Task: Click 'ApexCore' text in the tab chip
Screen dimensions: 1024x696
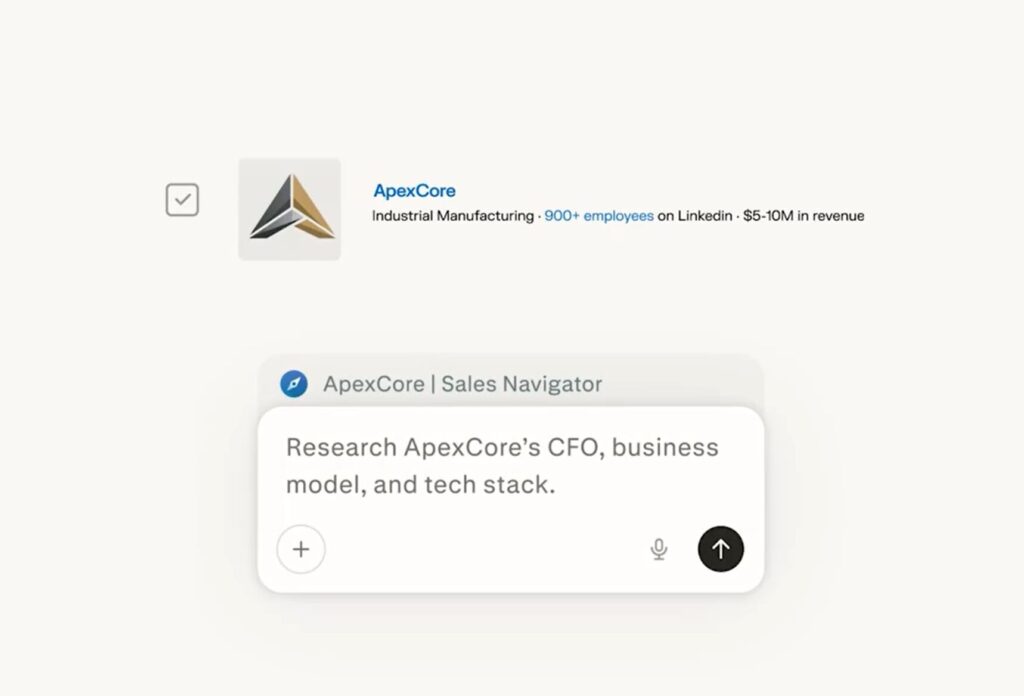Action: tap(374, 384)
